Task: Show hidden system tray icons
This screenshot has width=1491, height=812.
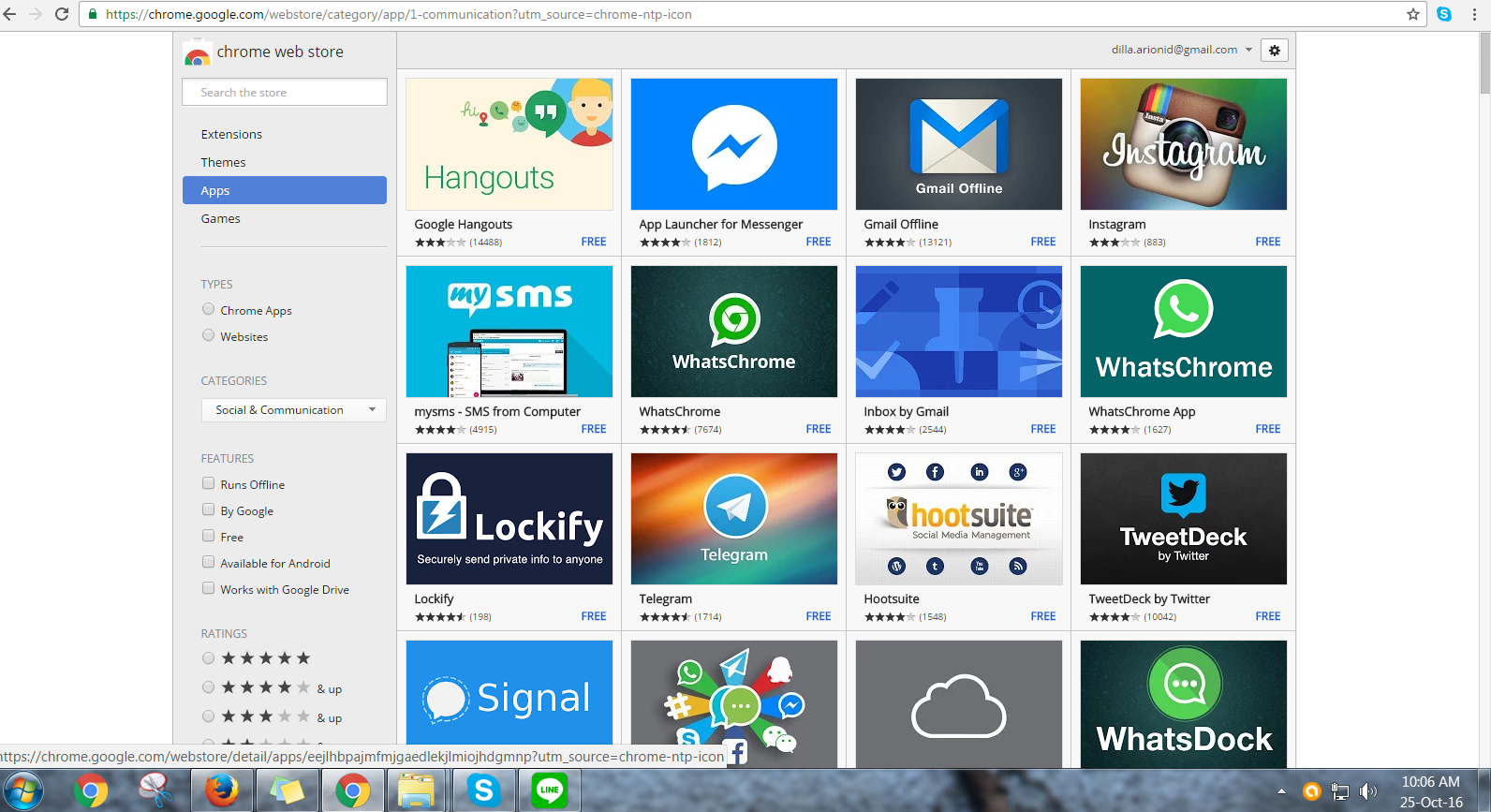Action: pos(1282,791)
